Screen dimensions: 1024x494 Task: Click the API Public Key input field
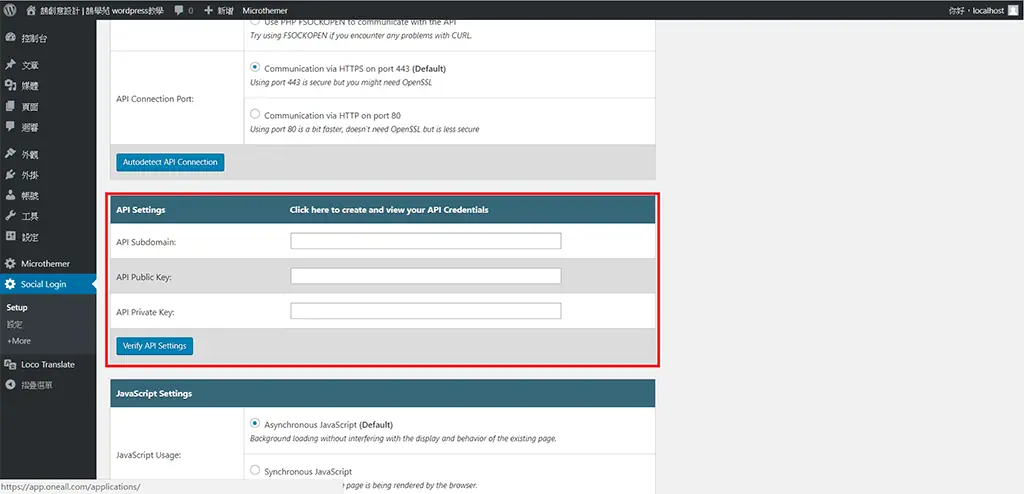(426, 276)
